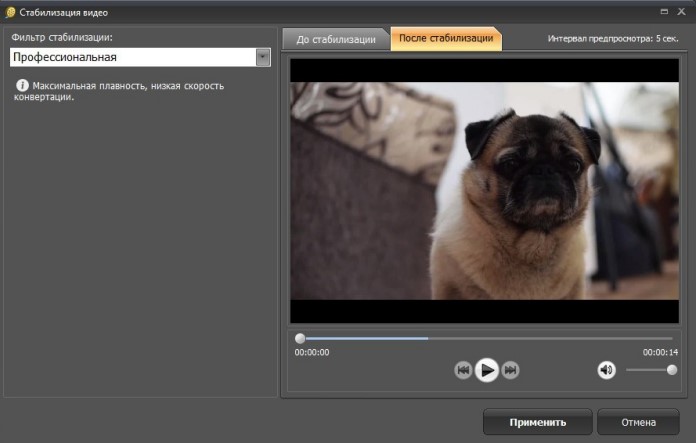Click the 00:00:14 total duration label

click(660, 352)
